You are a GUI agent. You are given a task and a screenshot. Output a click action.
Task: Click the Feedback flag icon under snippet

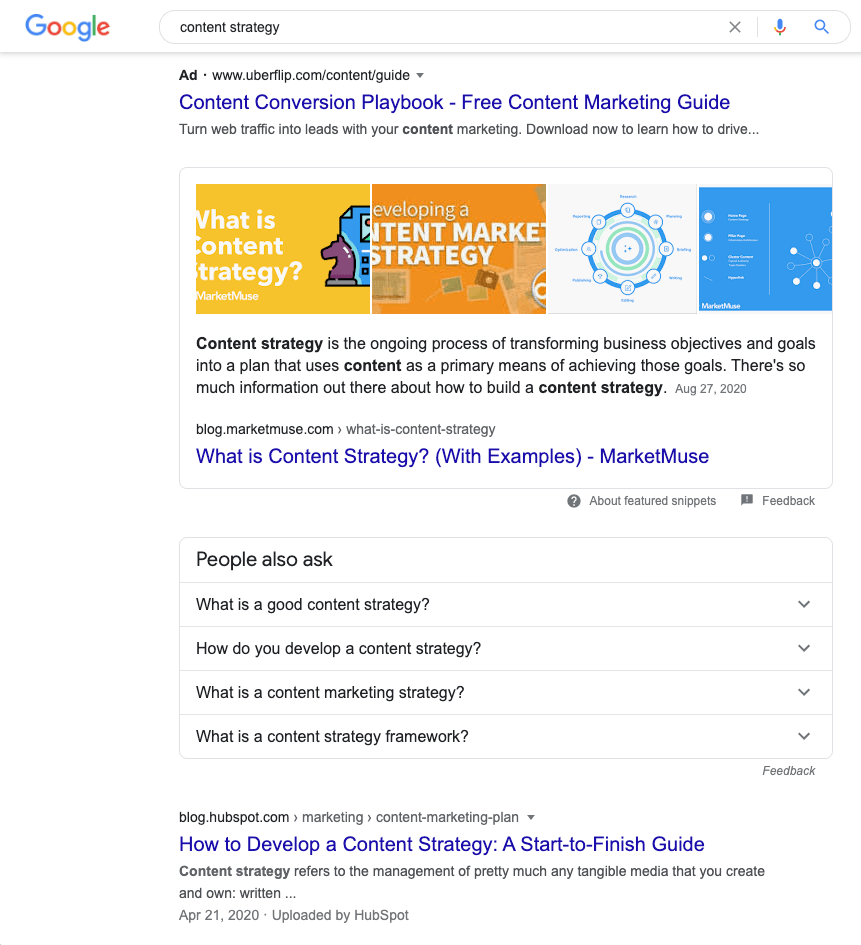coord(747,500)
